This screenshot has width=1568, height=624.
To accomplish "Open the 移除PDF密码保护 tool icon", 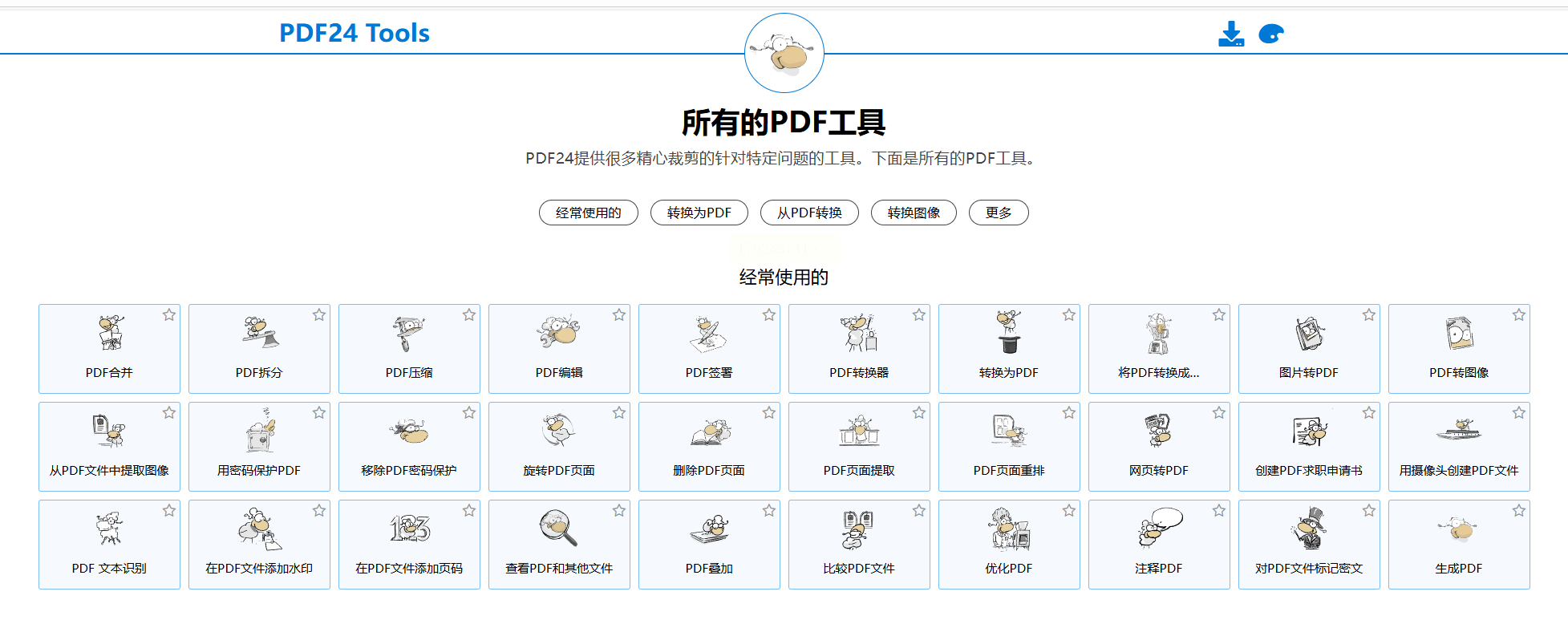I will [x=409, y=432].
